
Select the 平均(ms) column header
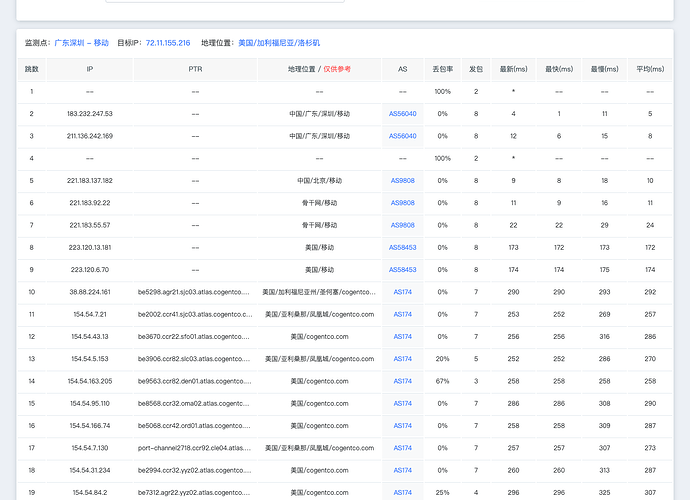(x=650, y=69)
